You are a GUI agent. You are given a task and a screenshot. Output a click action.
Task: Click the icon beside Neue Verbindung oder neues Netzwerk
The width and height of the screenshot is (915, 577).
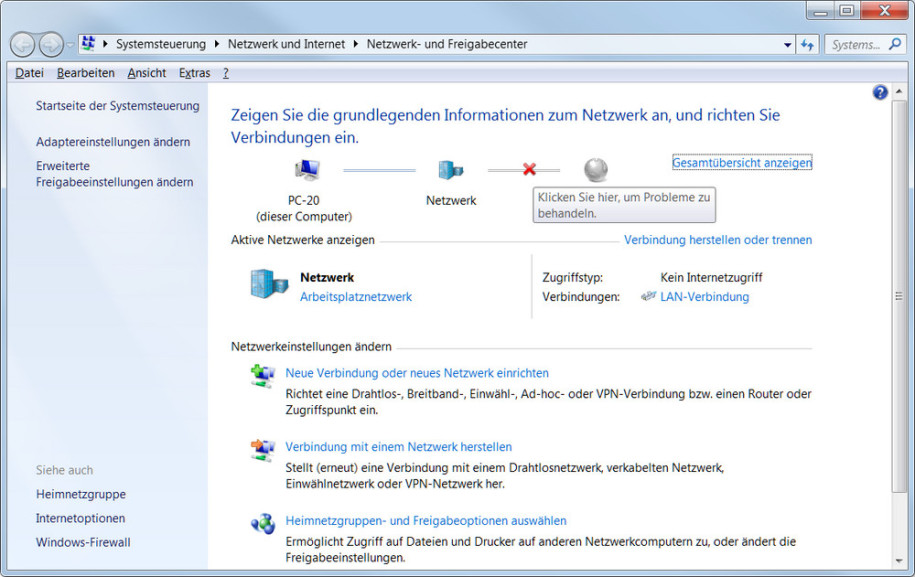click(263, 375)
